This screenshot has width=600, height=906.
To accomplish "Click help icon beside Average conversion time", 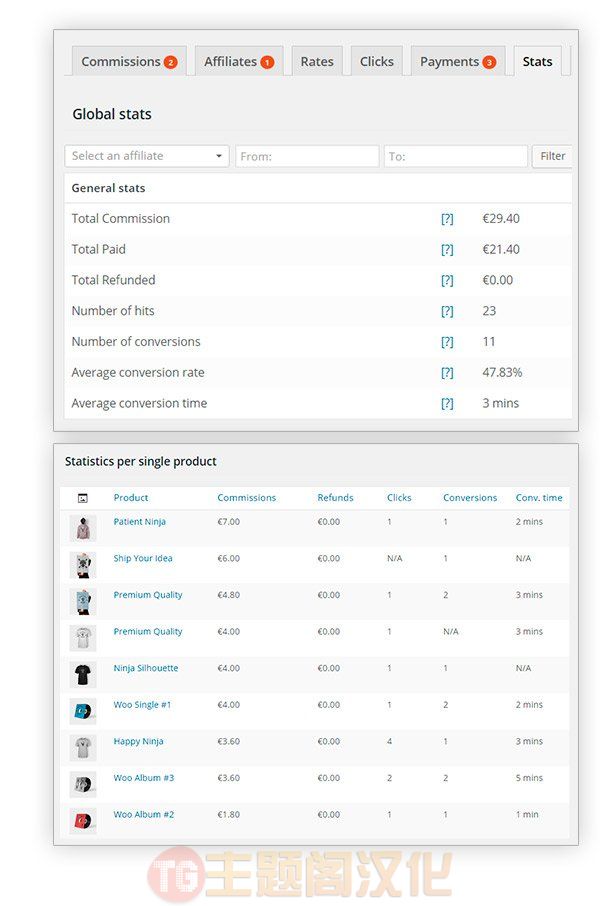I will (447, 403).
